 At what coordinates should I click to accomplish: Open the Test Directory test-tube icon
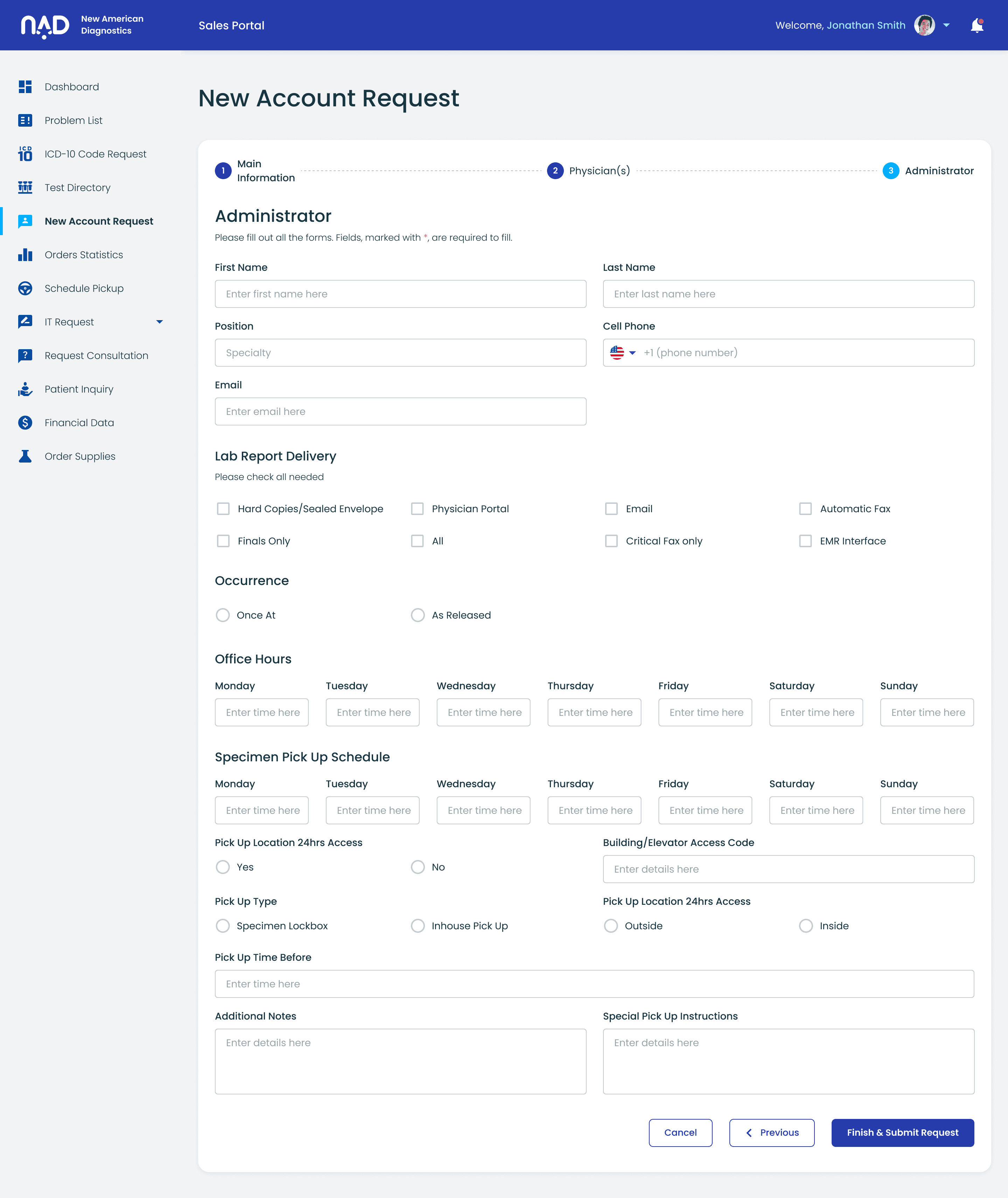pyautogui.click(x=25, y=188)
